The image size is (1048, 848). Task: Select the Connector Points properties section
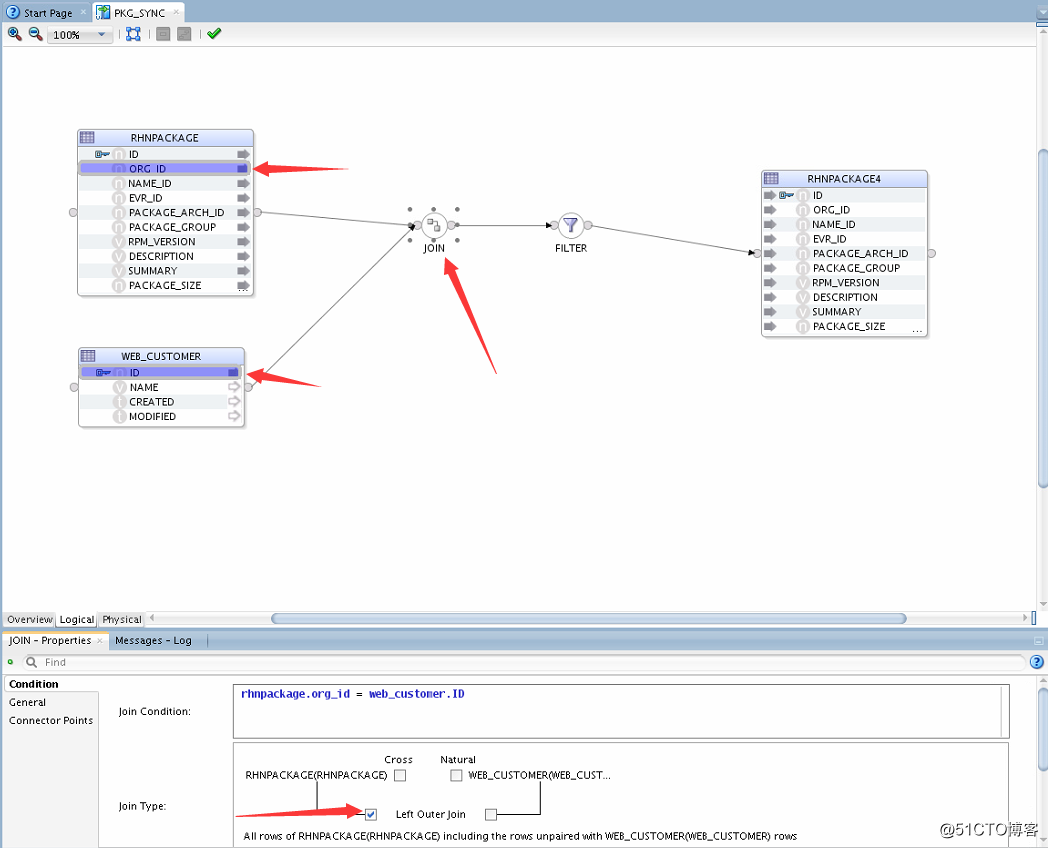[51, 720]
